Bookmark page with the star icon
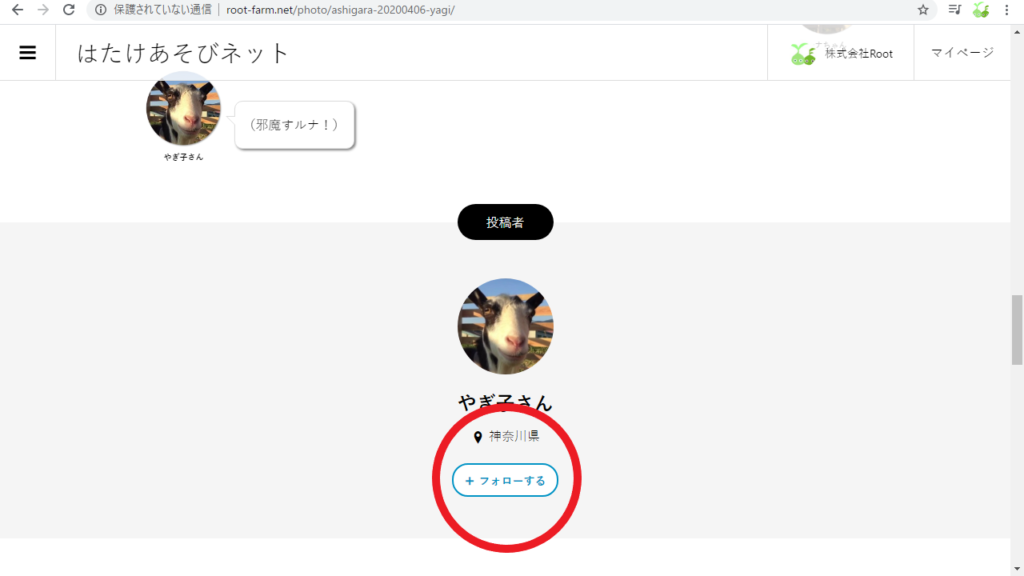 point(923,10)
